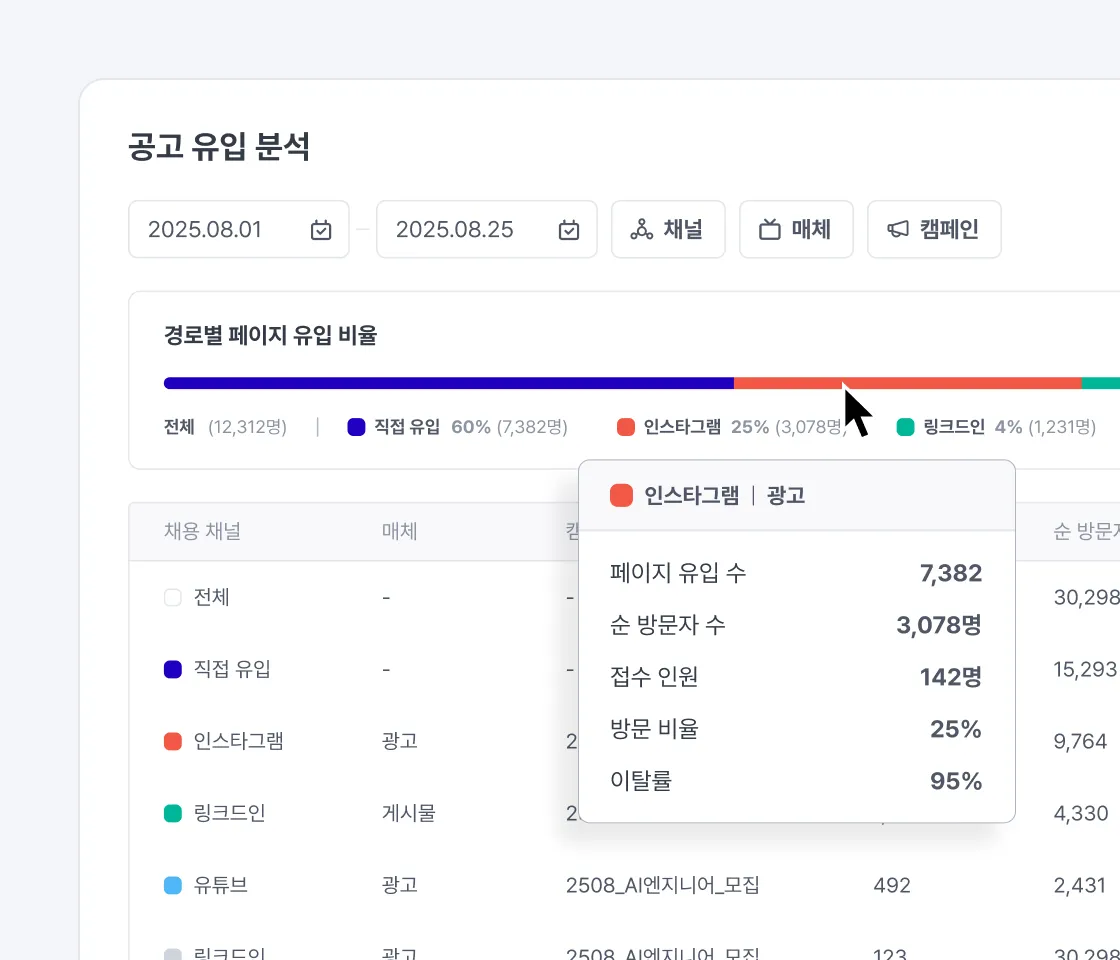Toggle 유튜브 row color marker
Viewport: 1120px width, 960px height.
point(173,886)
